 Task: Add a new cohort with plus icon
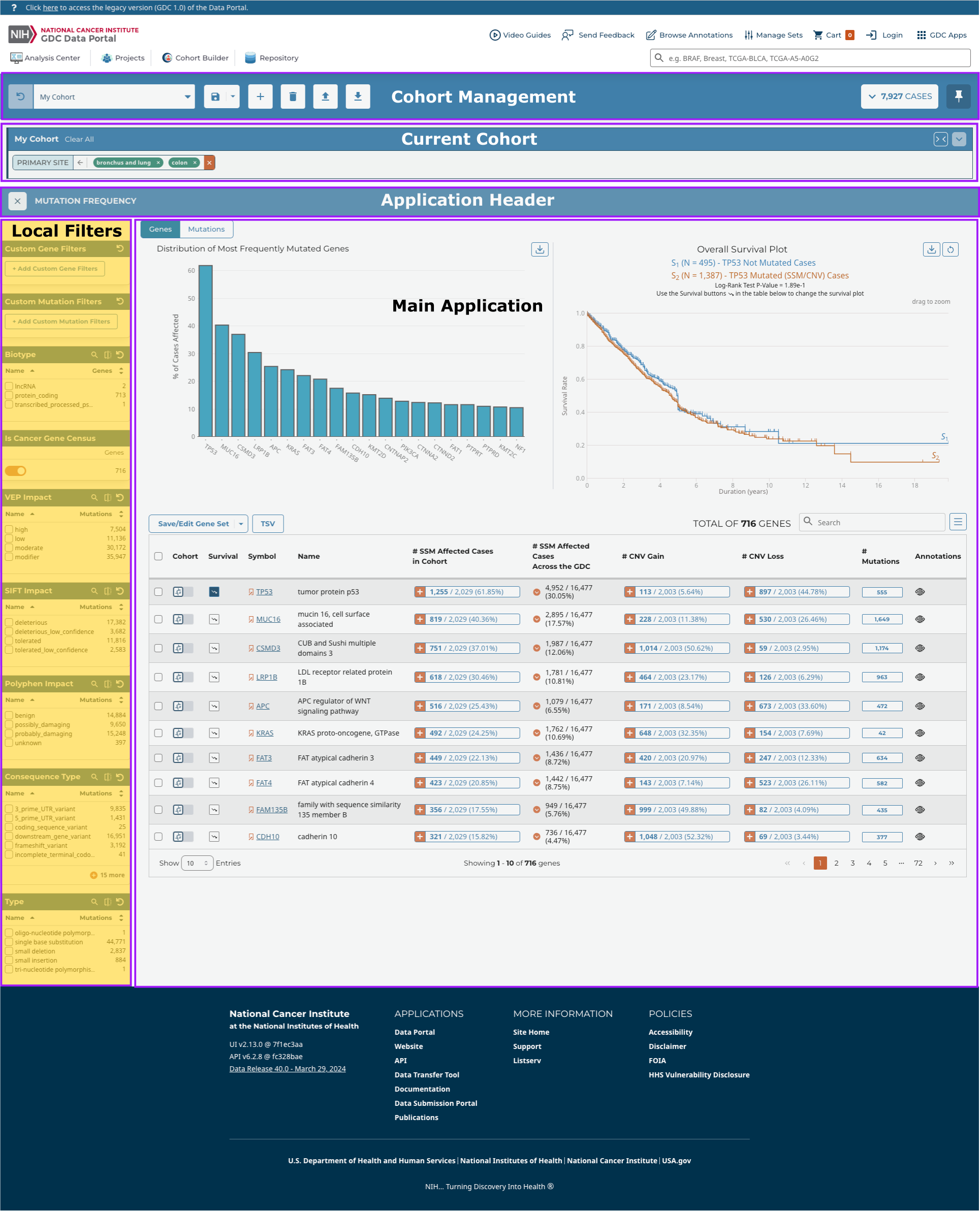pos(260,97)
